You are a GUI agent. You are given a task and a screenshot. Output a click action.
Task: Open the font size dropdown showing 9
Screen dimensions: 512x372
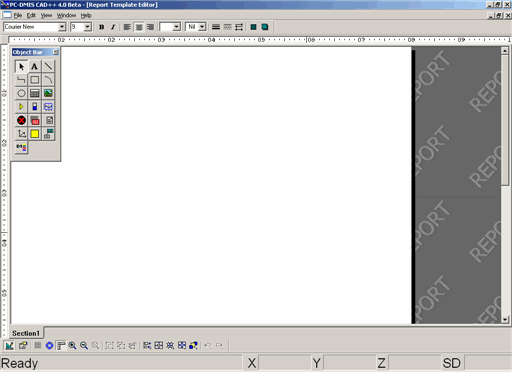88,27
